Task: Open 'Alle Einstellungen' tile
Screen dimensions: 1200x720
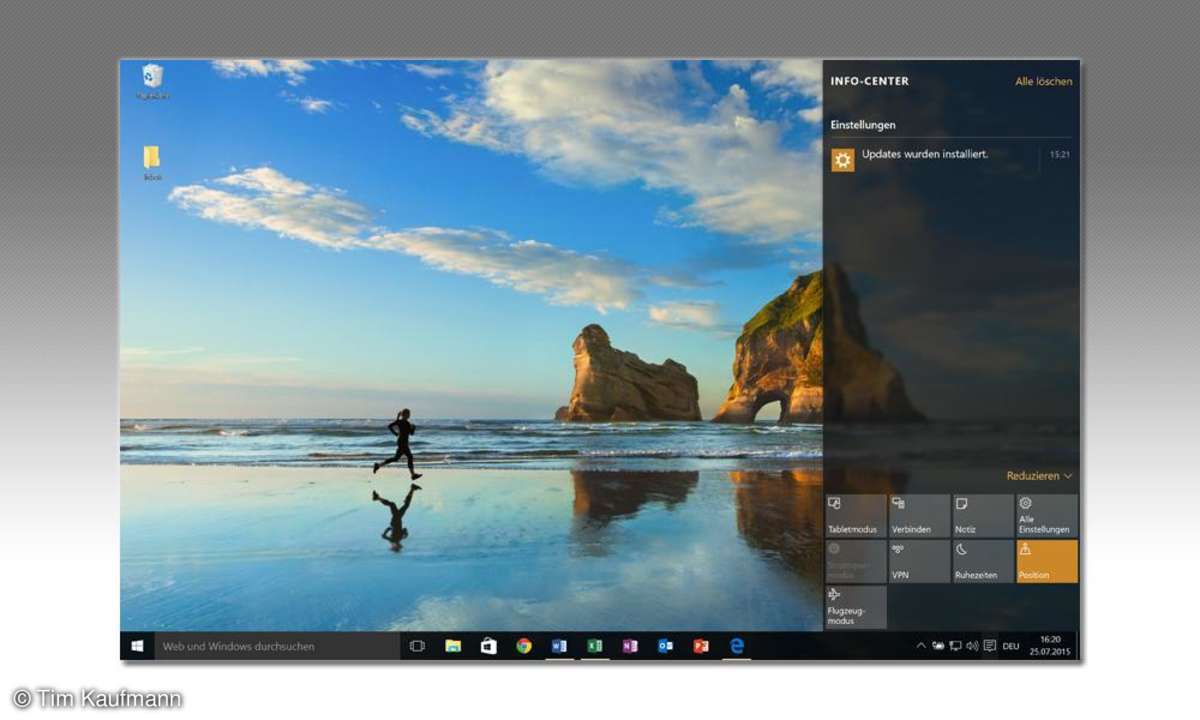Action: (x=1047, y=516)
